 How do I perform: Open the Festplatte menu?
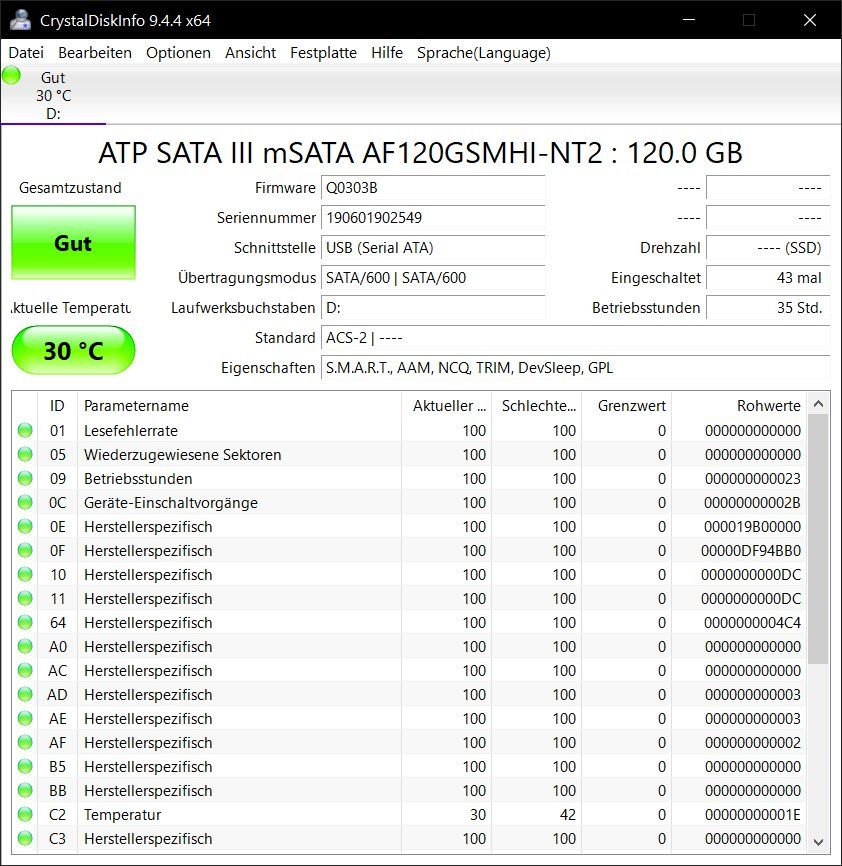pos(324,53)
